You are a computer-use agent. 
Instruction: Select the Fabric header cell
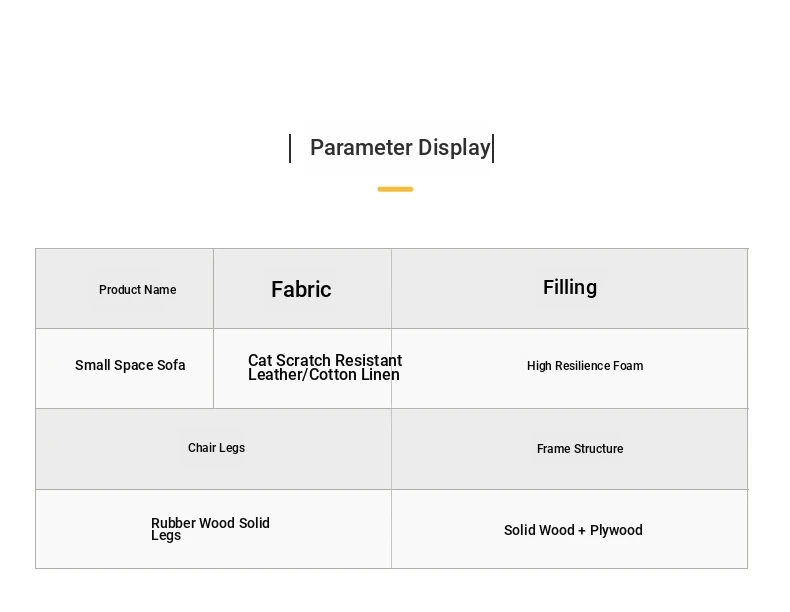click(x=302, y=289)
